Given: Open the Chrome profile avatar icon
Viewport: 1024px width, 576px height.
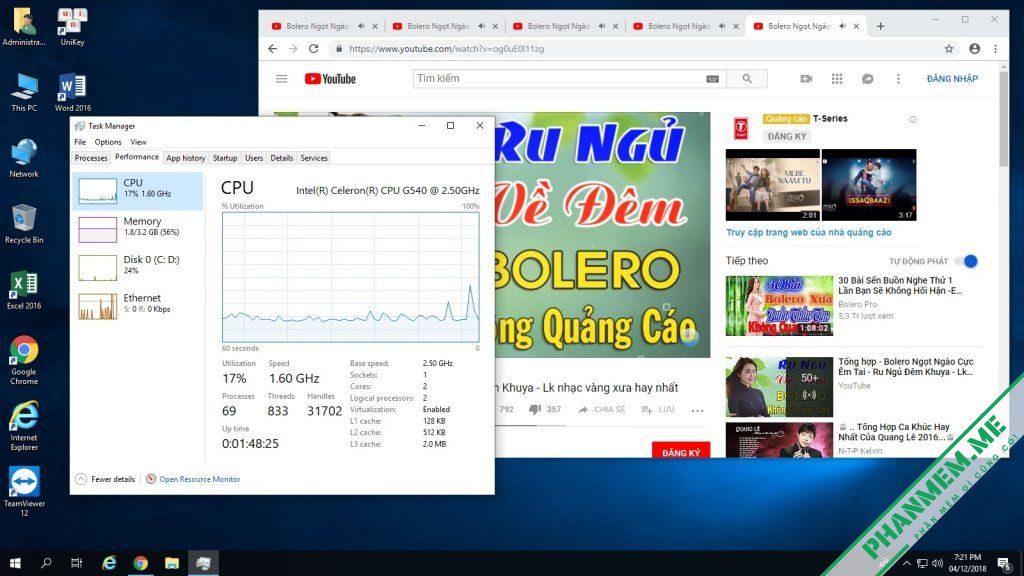Looking at the screenshot, I should click(x=974, y=48).
